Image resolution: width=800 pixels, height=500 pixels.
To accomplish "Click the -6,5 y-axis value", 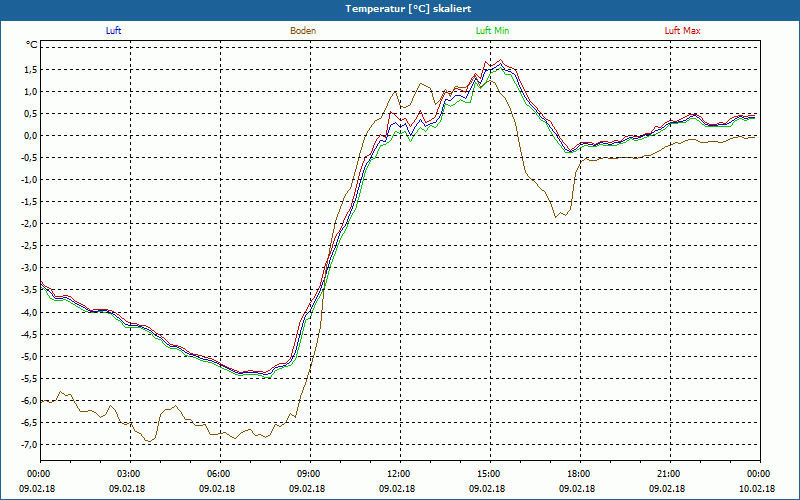I will (x=29, y=422).
